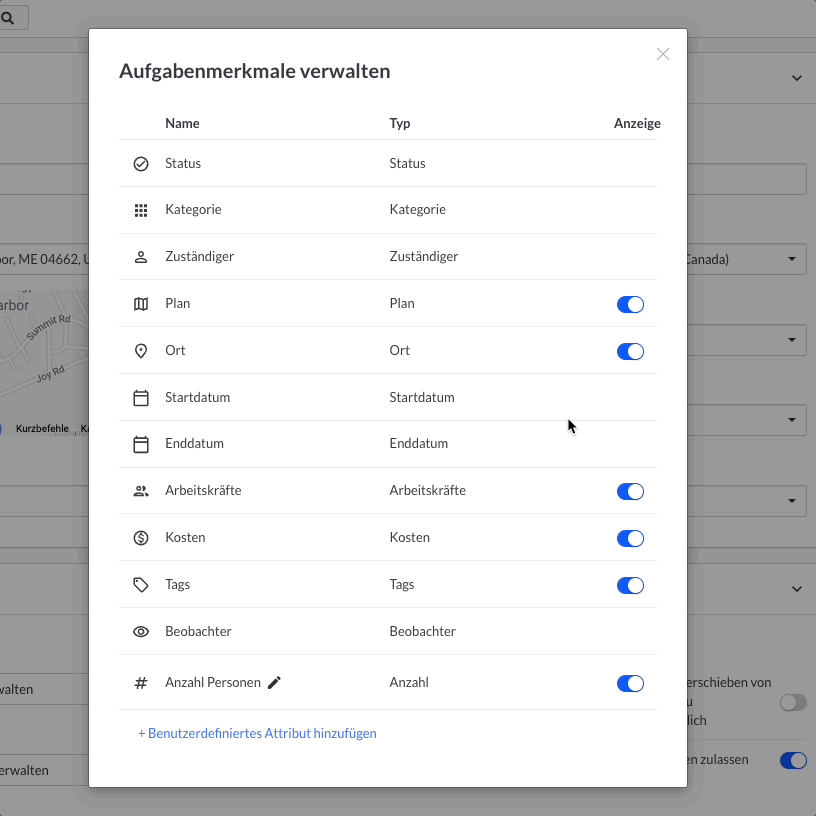Viewport: 816px width, 816px height.
Task: Click the Beobachter eye icon
Action: (x=141, y=632)
